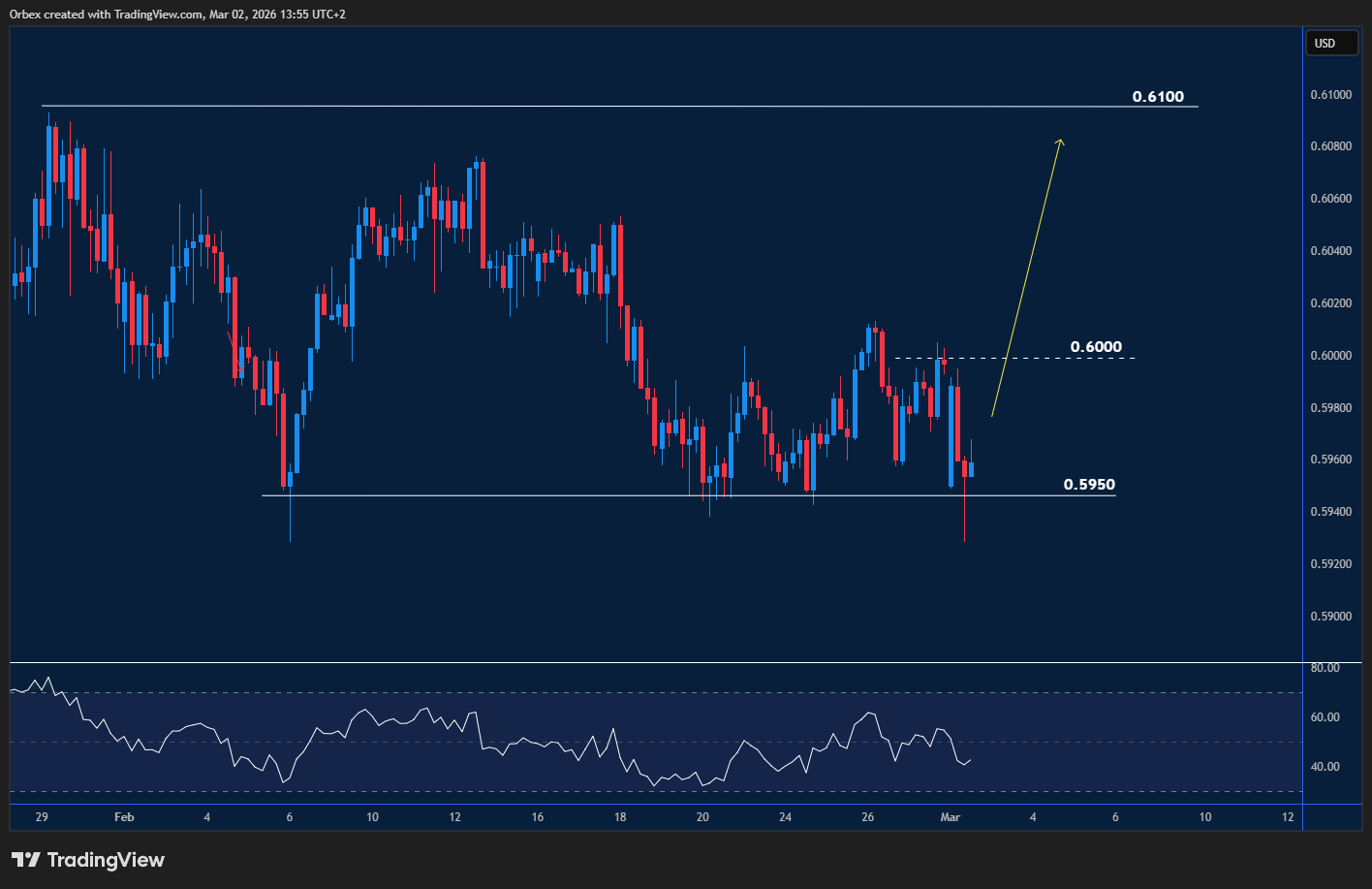
Task: Click the Feb label on the timeline
Action: (123, 817)
